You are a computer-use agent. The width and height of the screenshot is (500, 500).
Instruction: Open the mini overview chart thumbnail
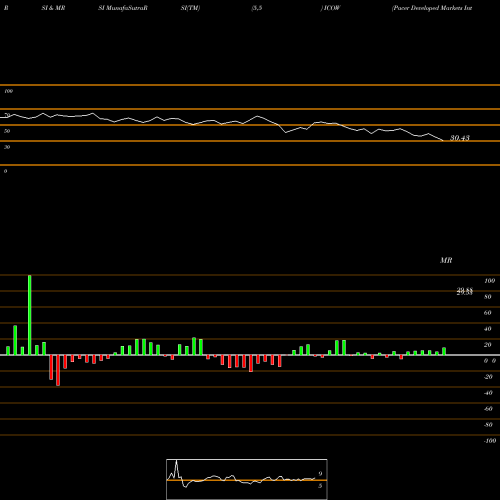click(247, 479)
